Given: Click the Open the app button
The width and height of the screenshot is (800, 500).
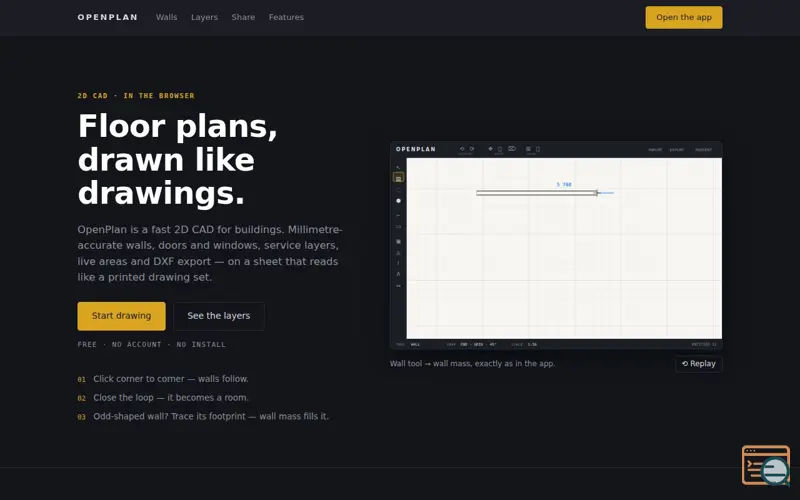Looking at the screenshot, I should [x=684, y=17].
